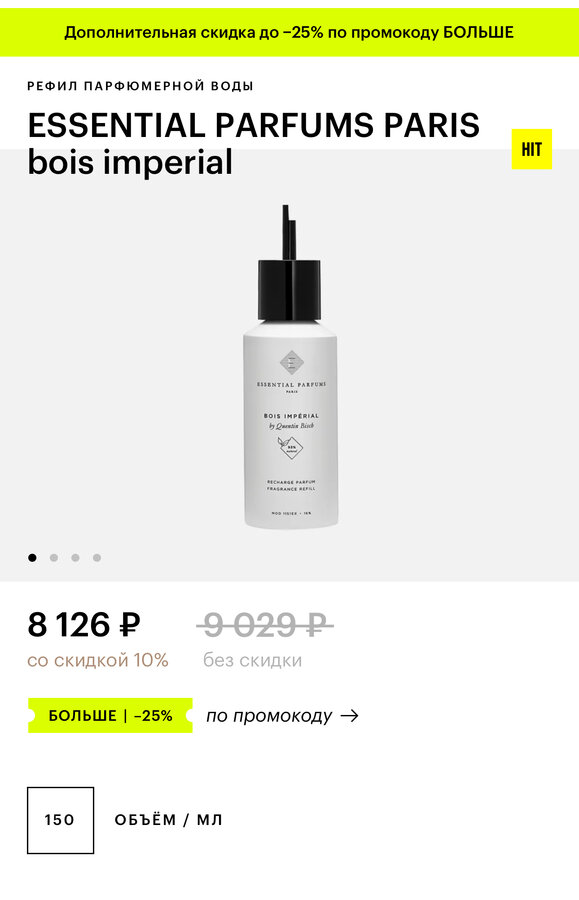Click the bois imperial product name
Image resolution: width=579 pixels, height=900 pixels.
[130, 162]
